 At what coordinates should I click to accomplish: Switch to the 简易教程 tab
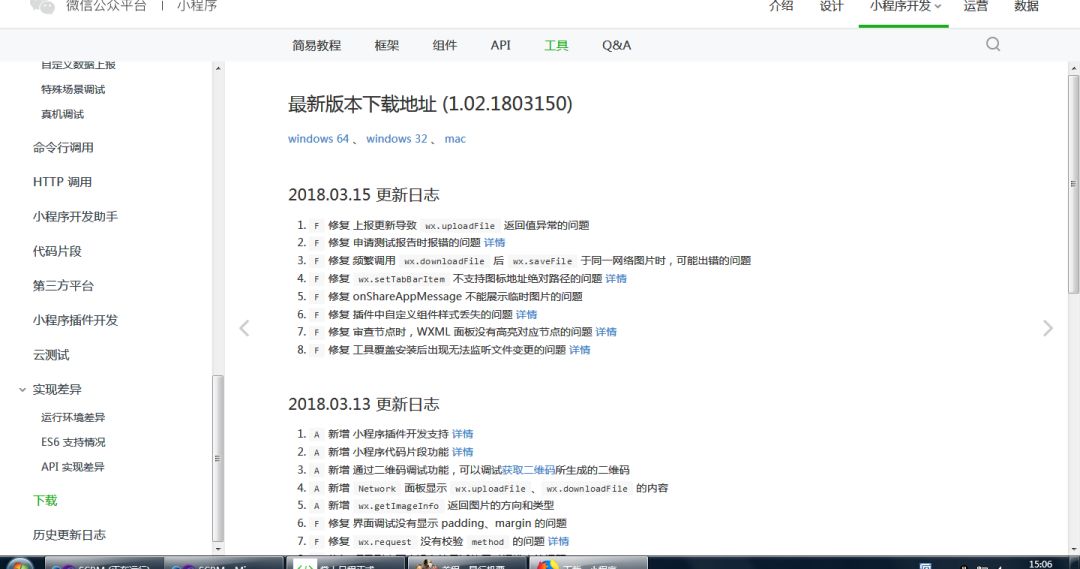(x=317, y=45)
